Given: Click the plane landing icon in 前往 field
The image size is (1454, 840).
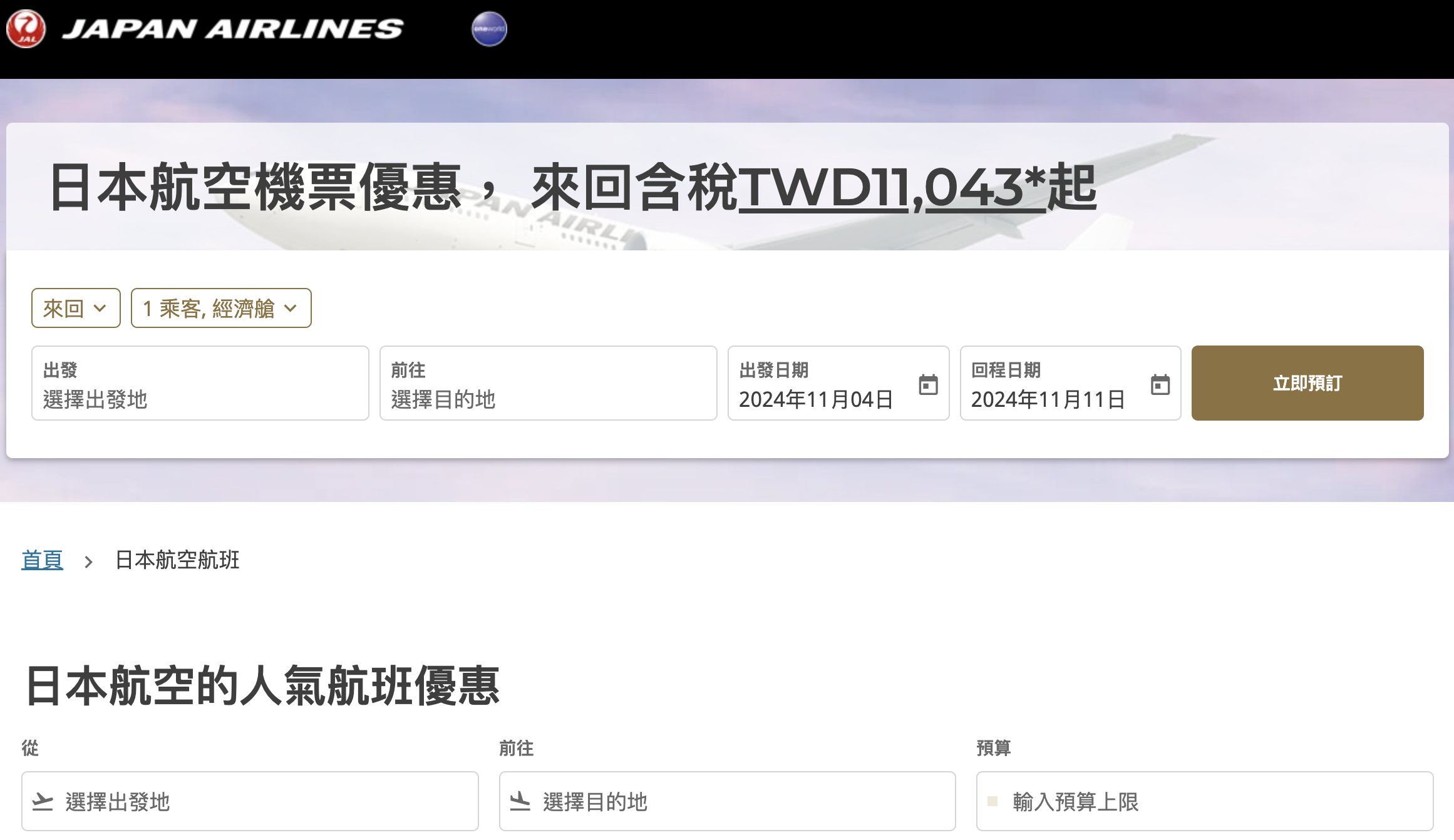Looking at the screenshot, I should point(520,801).
